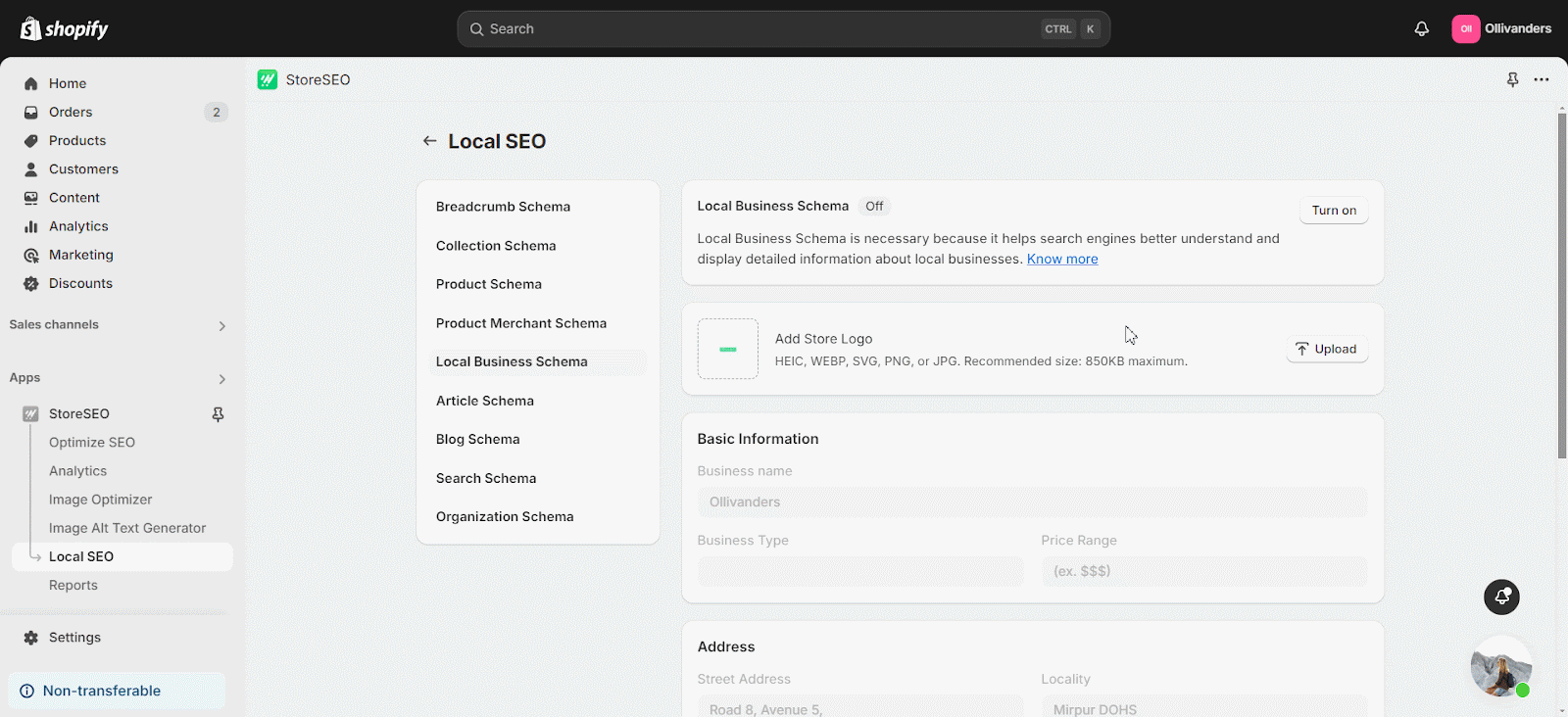Screen dimensions: 1568x717
Task: Open Image Optimizer submenu item
Action: pos(101,499)
